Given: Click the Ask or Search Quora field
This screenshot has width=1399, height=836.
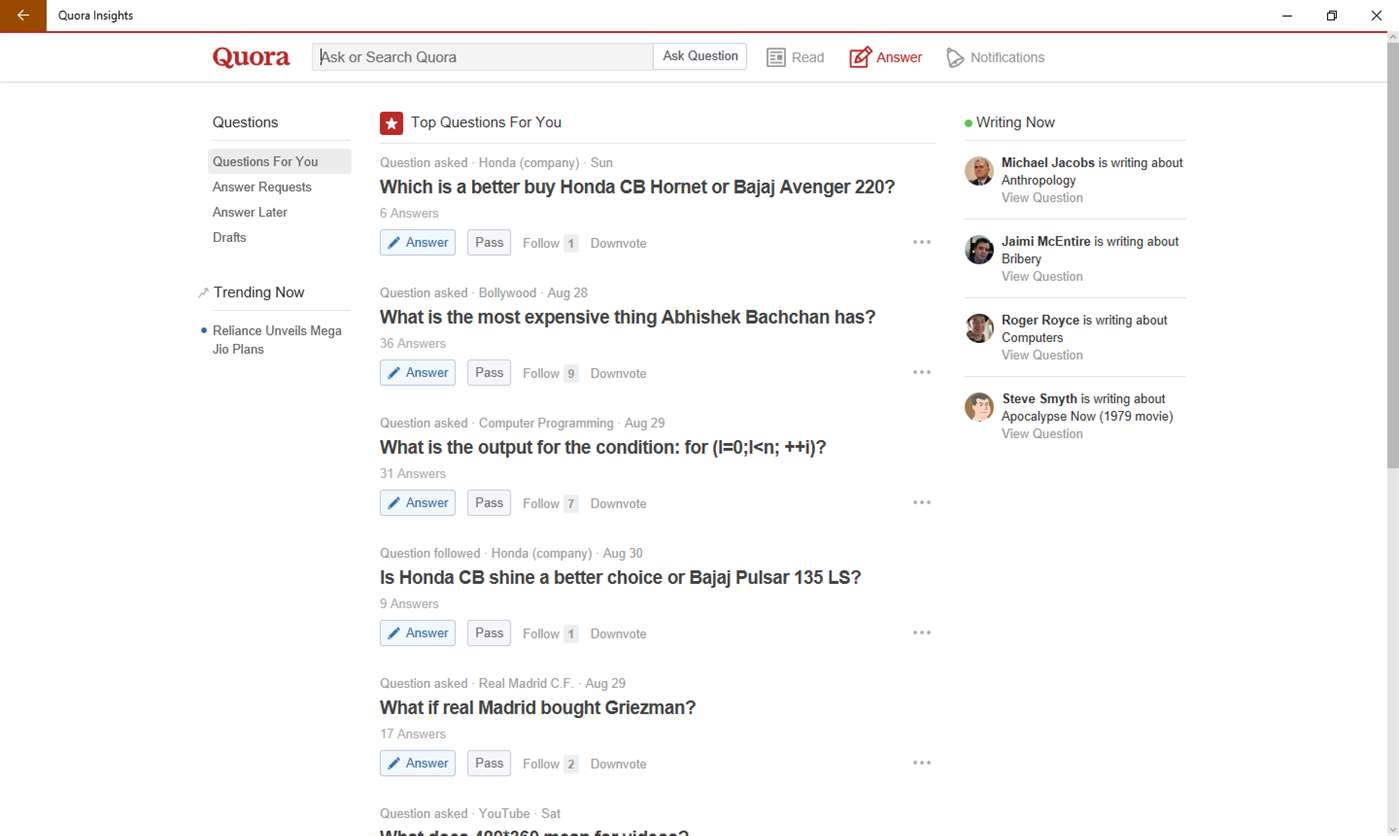Looking at the screenshot, I should click(x=483, y=57).
